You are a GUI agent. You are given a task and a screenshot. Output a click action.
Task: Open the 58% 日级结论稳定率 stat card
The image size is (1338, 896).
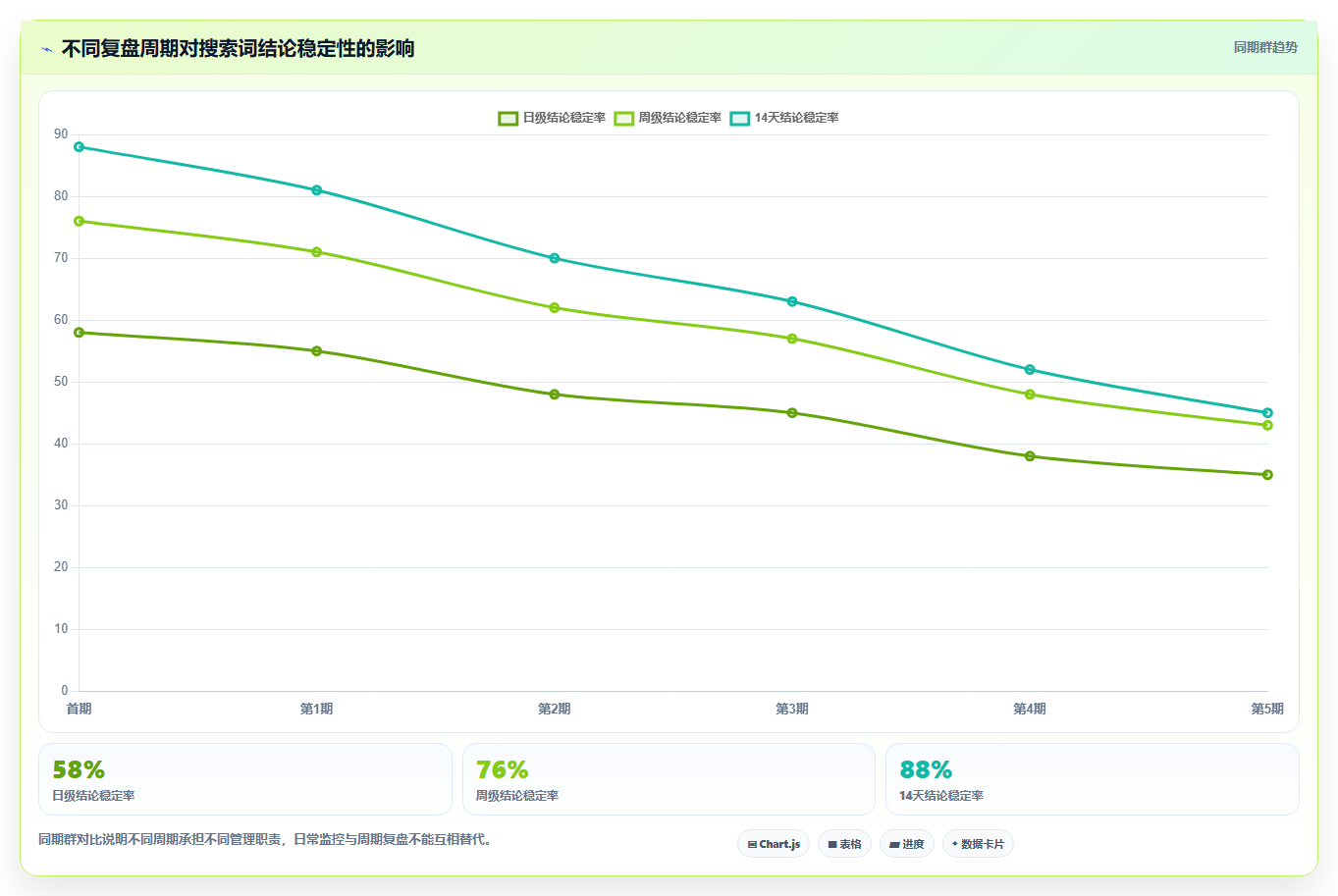coord(245,779)
